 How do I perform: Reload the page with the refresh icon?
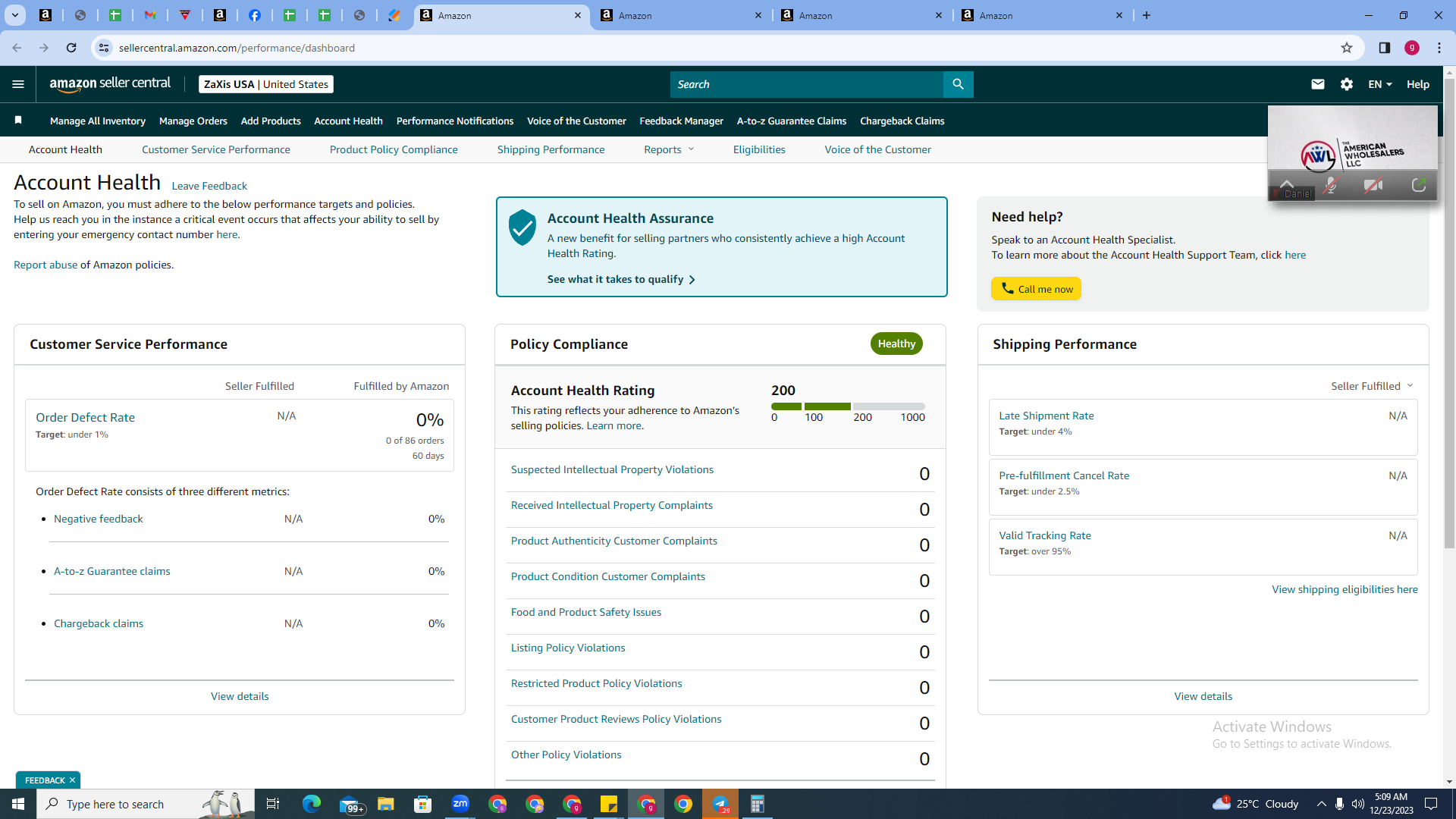[x=71, y=48]
